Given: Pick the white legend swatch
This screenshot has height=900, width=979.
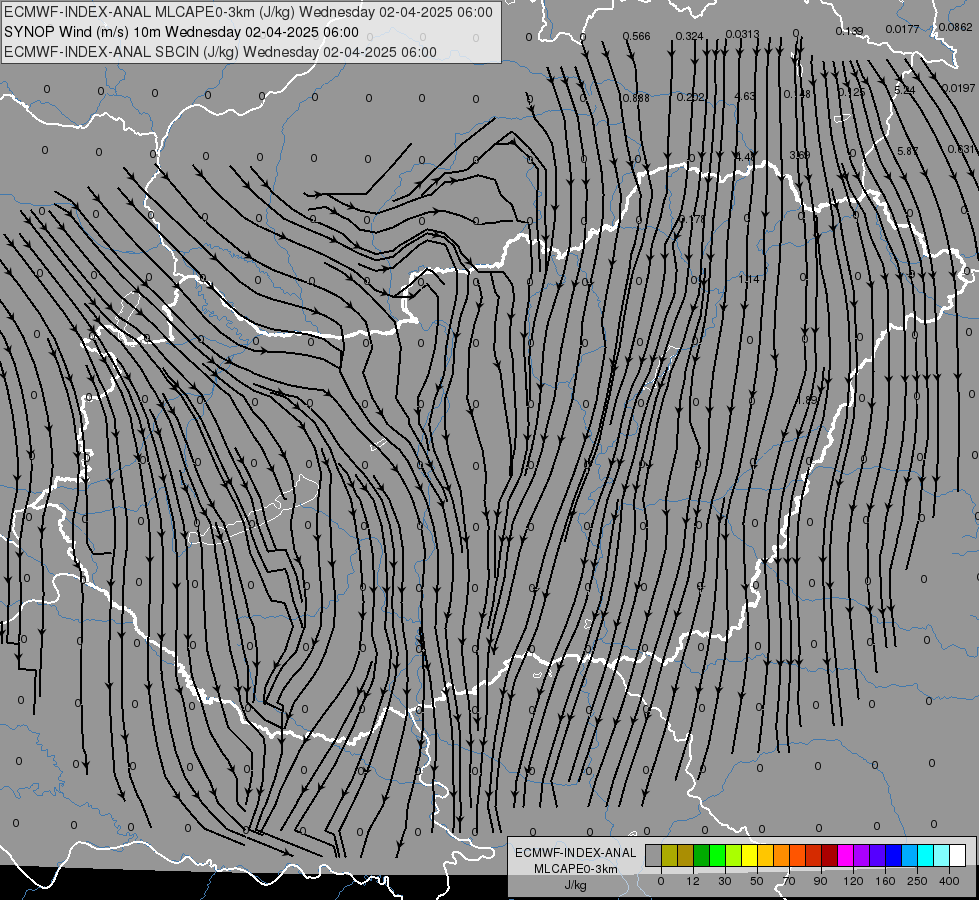Looking at the screenshot, I should pyautogui.click(x=957, y=855).
